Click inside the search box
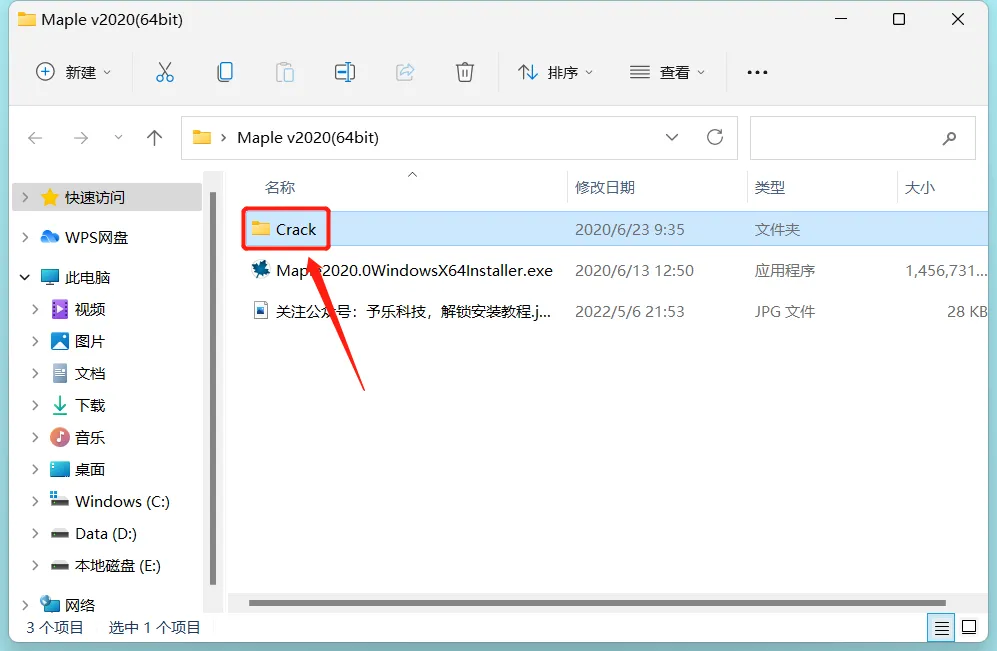Image resolution: width=997 pixels, height=651 pixels. [x=862, y=137]
